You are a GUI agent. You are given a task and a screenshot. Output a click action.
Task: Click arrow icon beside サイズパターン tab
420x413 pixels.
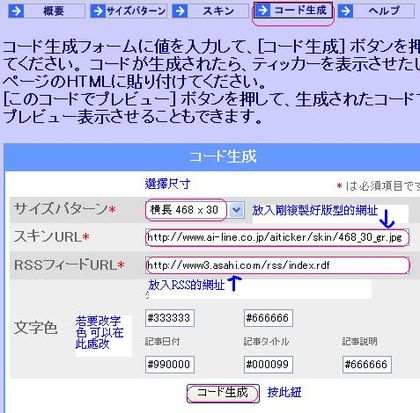tap(98, 11)
